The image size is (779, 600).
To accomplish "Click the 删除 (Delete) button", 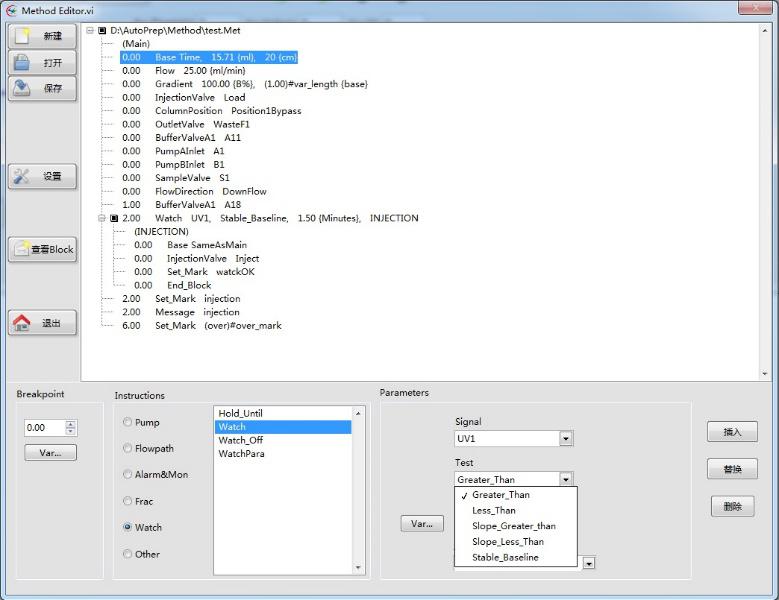I will click(x=732, y=506).
